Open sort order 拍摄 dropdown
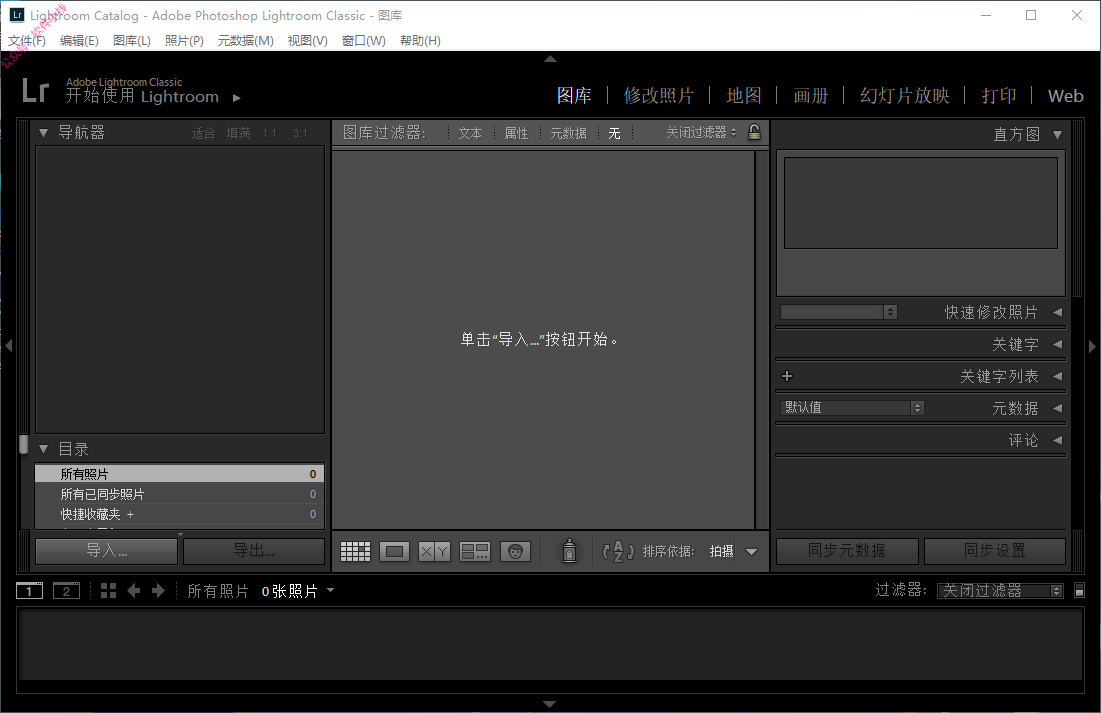 pos(722,551)
